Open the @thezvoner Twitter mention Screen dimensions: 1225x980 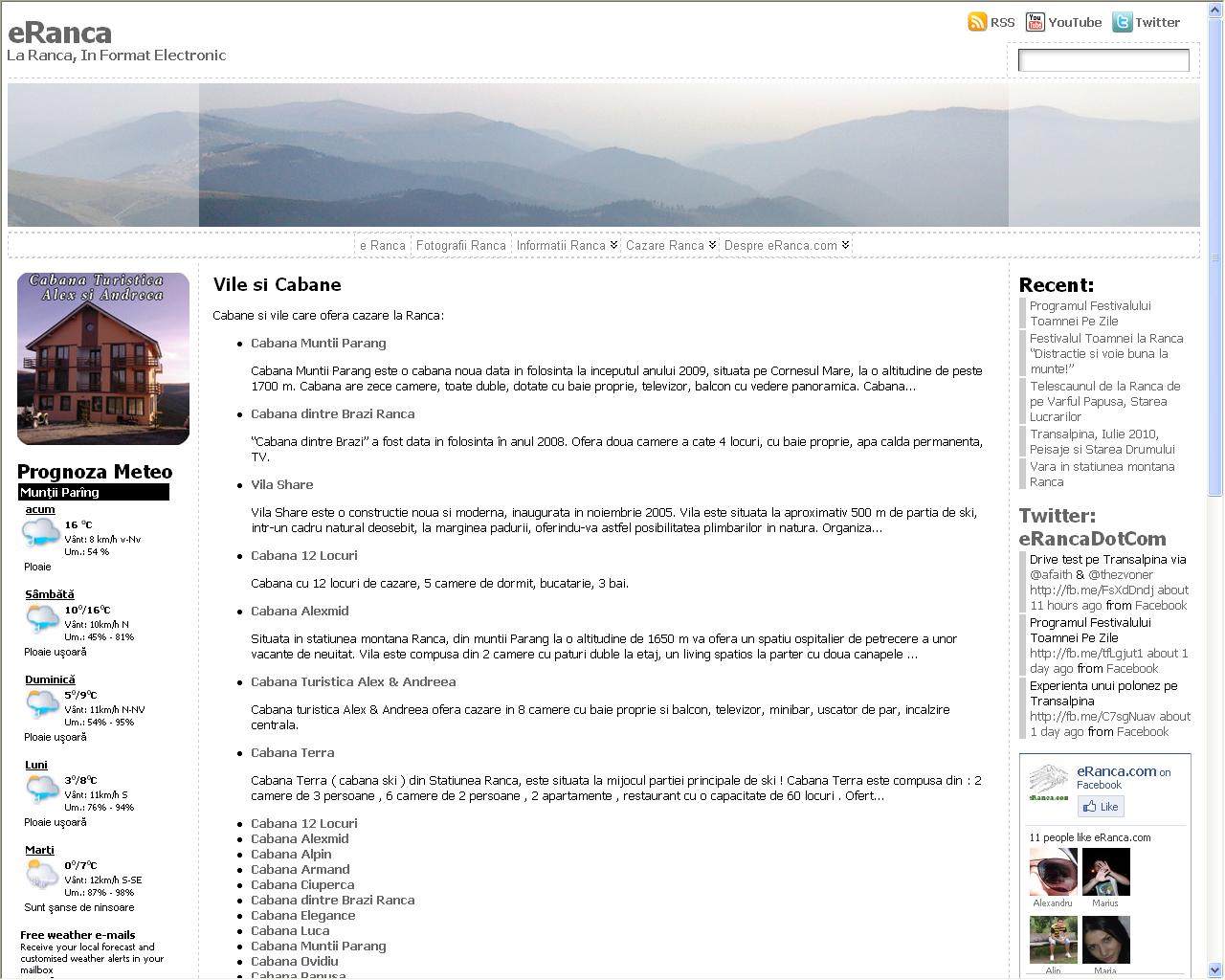[1121, 574]
